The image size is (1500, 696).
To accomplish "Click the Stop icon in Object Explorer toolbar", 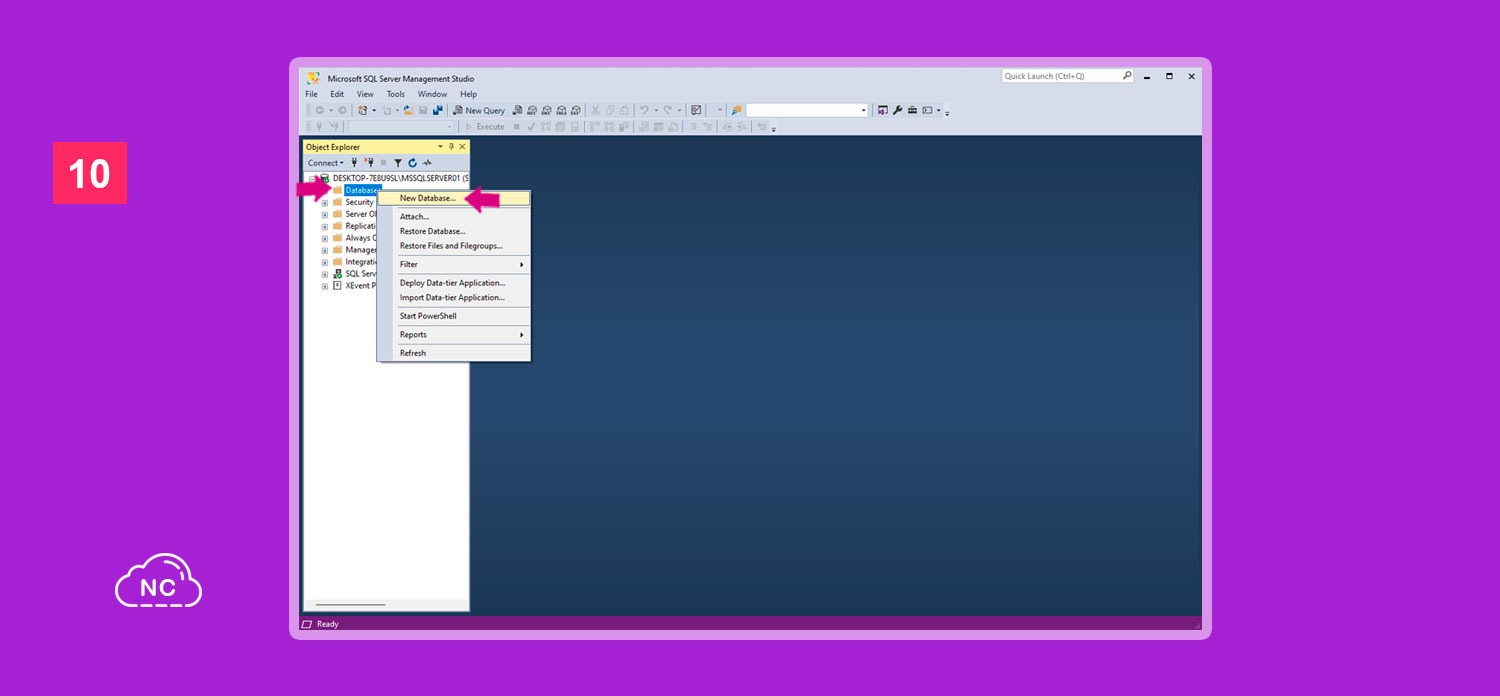I will (383, 163).
